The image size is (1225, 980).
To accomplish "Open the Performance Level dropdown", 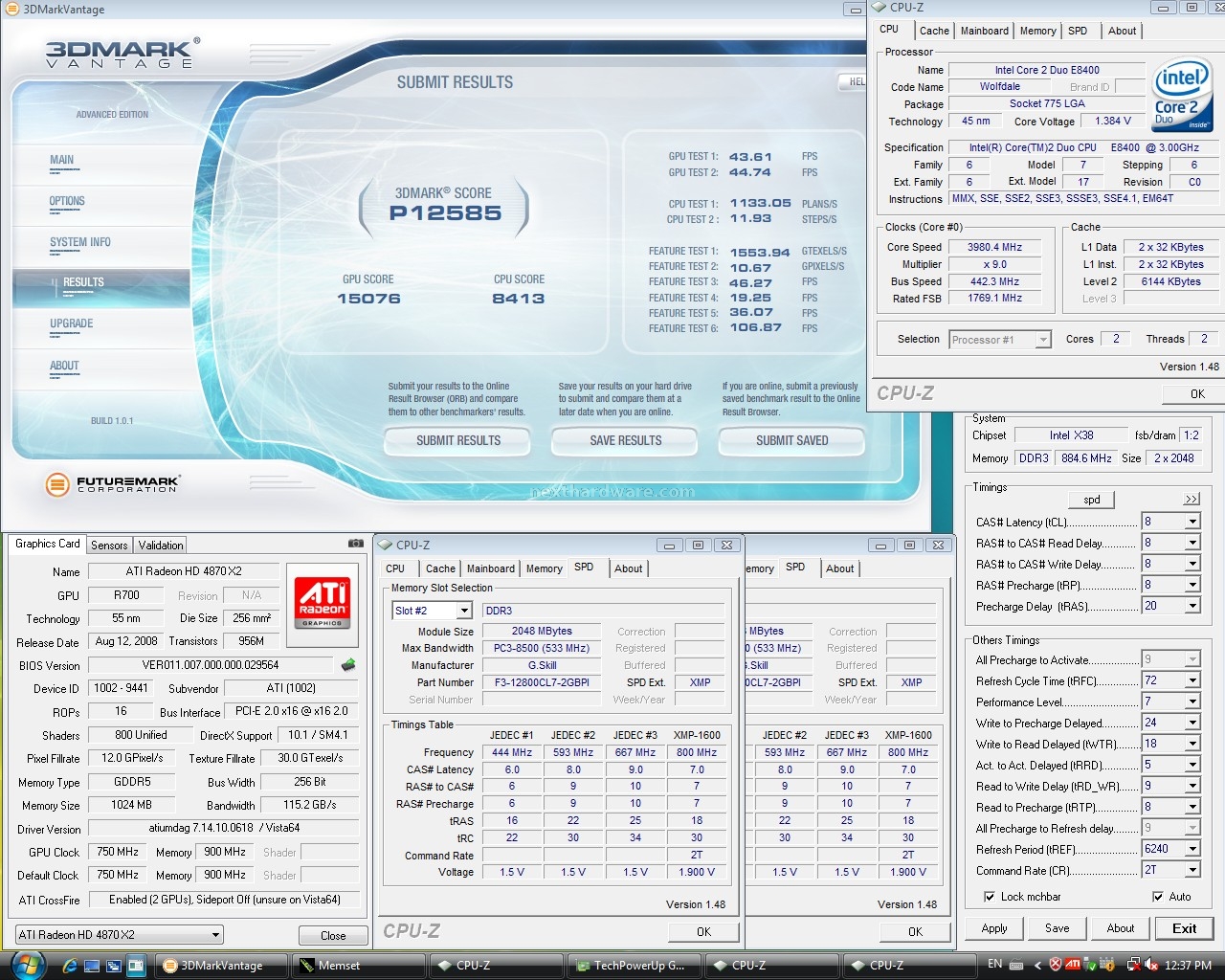I will [1192, 702].
